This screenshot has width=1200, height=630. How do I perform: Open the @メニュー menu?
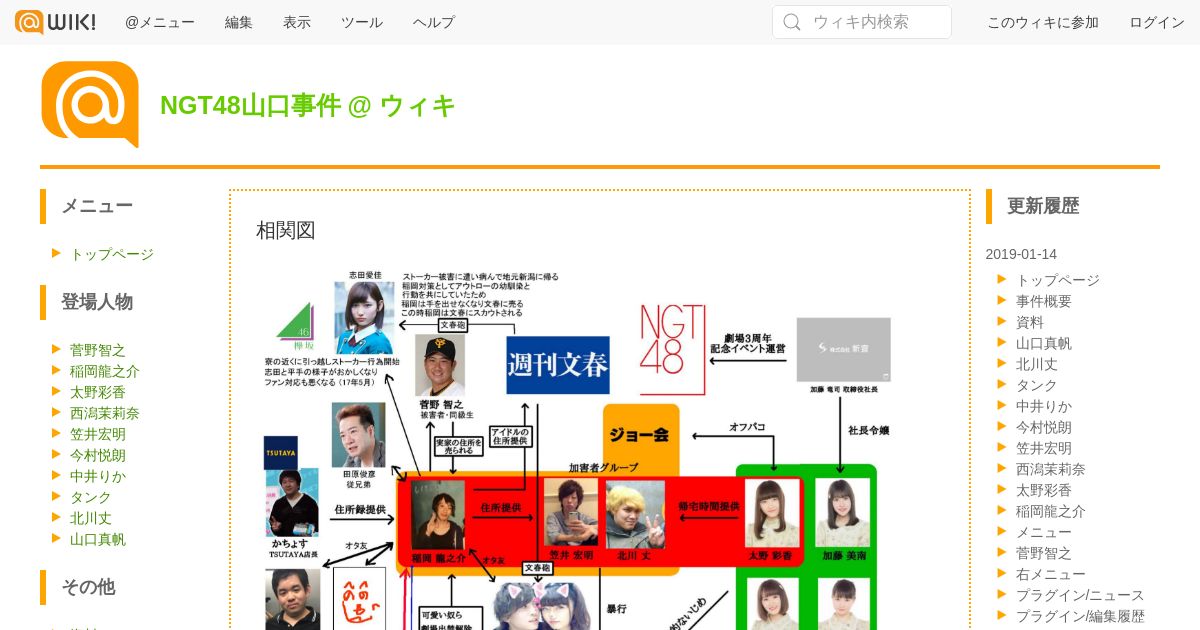[x=160, y=22]
